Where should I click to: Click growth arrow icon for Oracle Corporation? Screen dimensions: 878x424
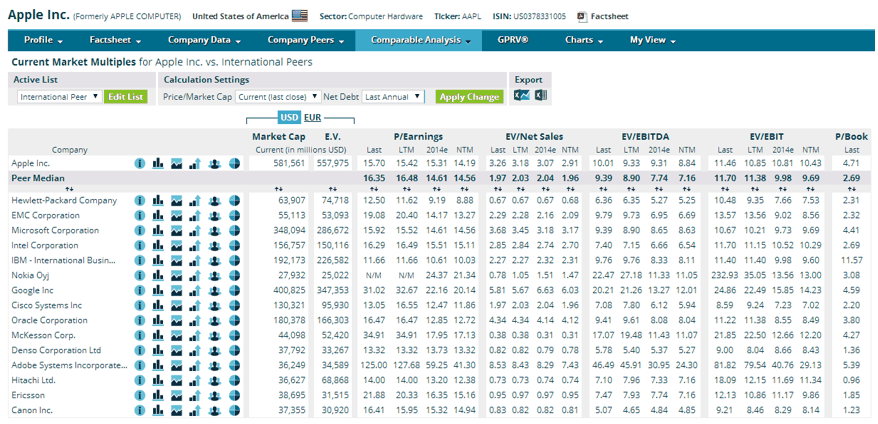[x=195, y=320]
